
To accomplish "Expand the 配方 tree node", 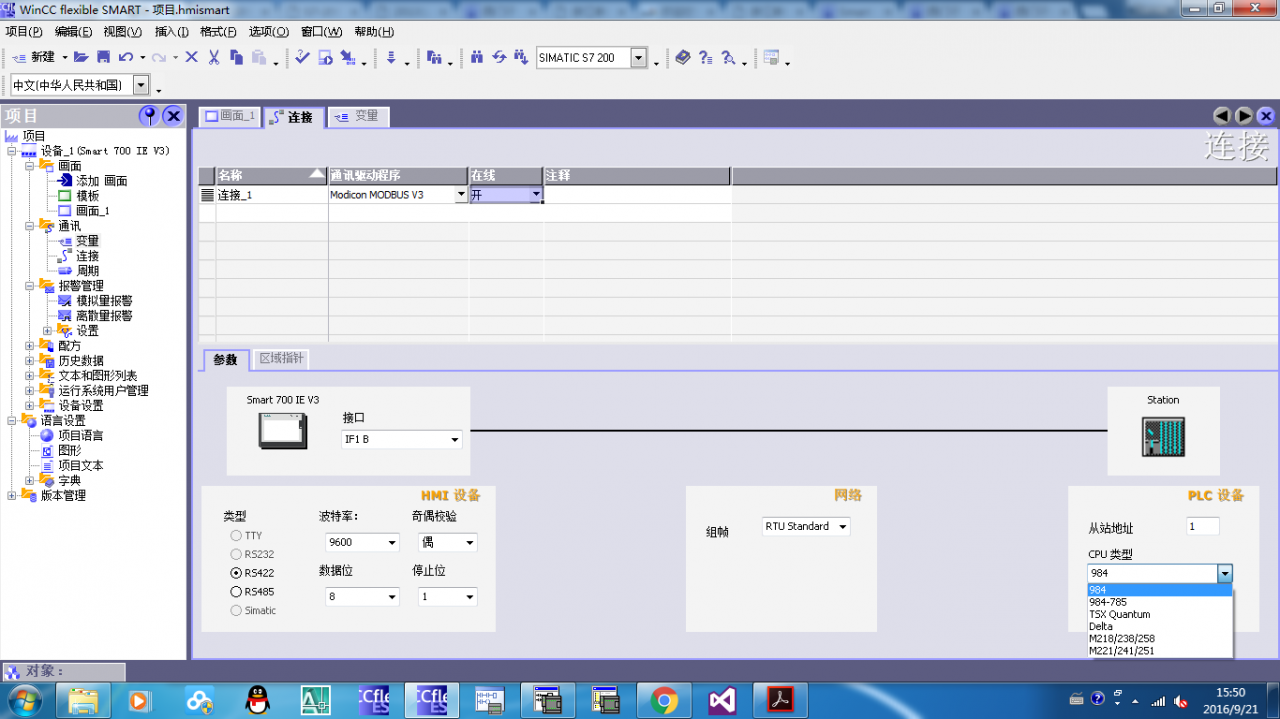I will click(x=30, y=346).
